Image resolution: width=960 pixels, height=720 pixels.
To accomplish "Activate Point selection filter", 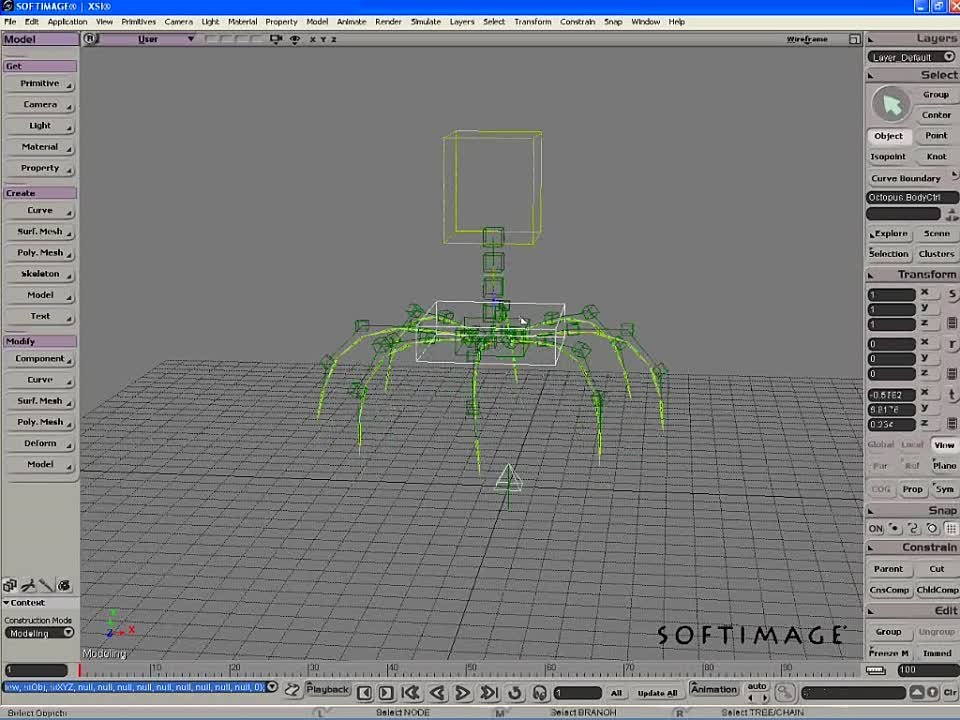I will [936, 135].
